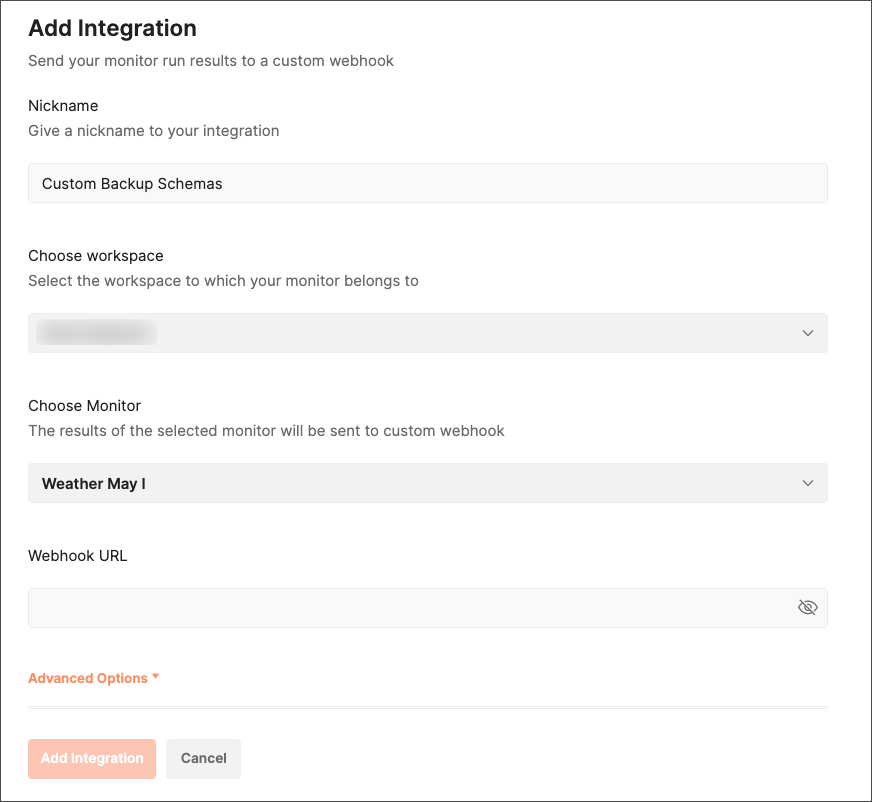Expand the Advanced Options section
The height and width of the screenshot is (802, 872).
pos(88,678)
